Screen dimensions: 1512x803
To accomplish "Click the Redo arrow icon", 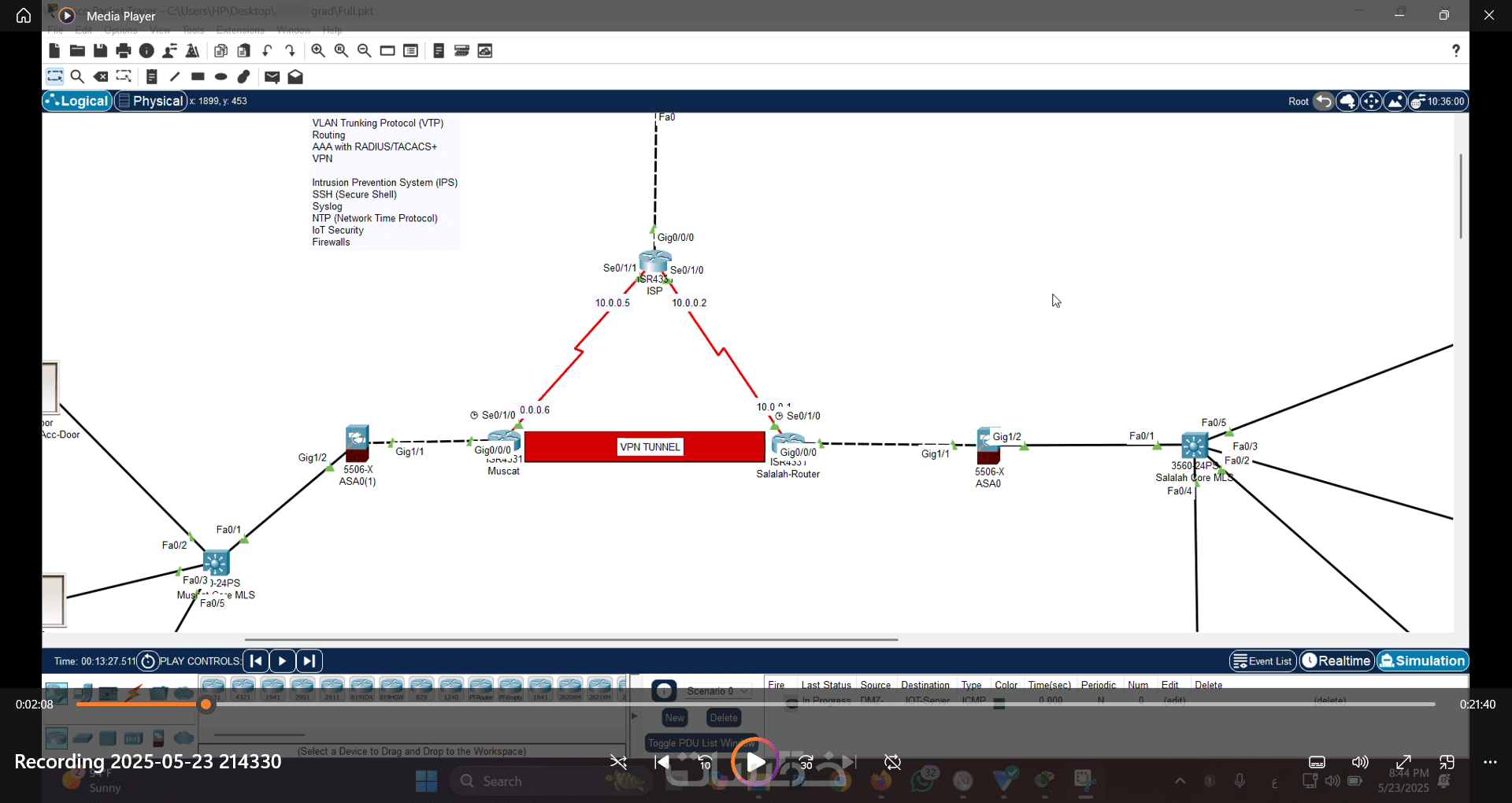I will click(x=291, y=51).
